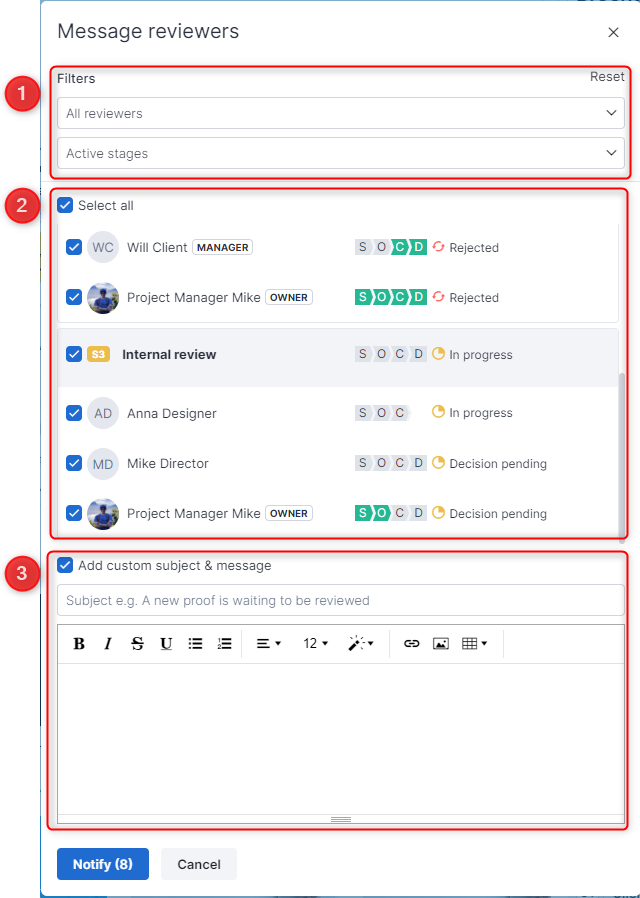Apply strikethrough formatting to text
This screenshot has width=640, height=898.
[137, 644]
